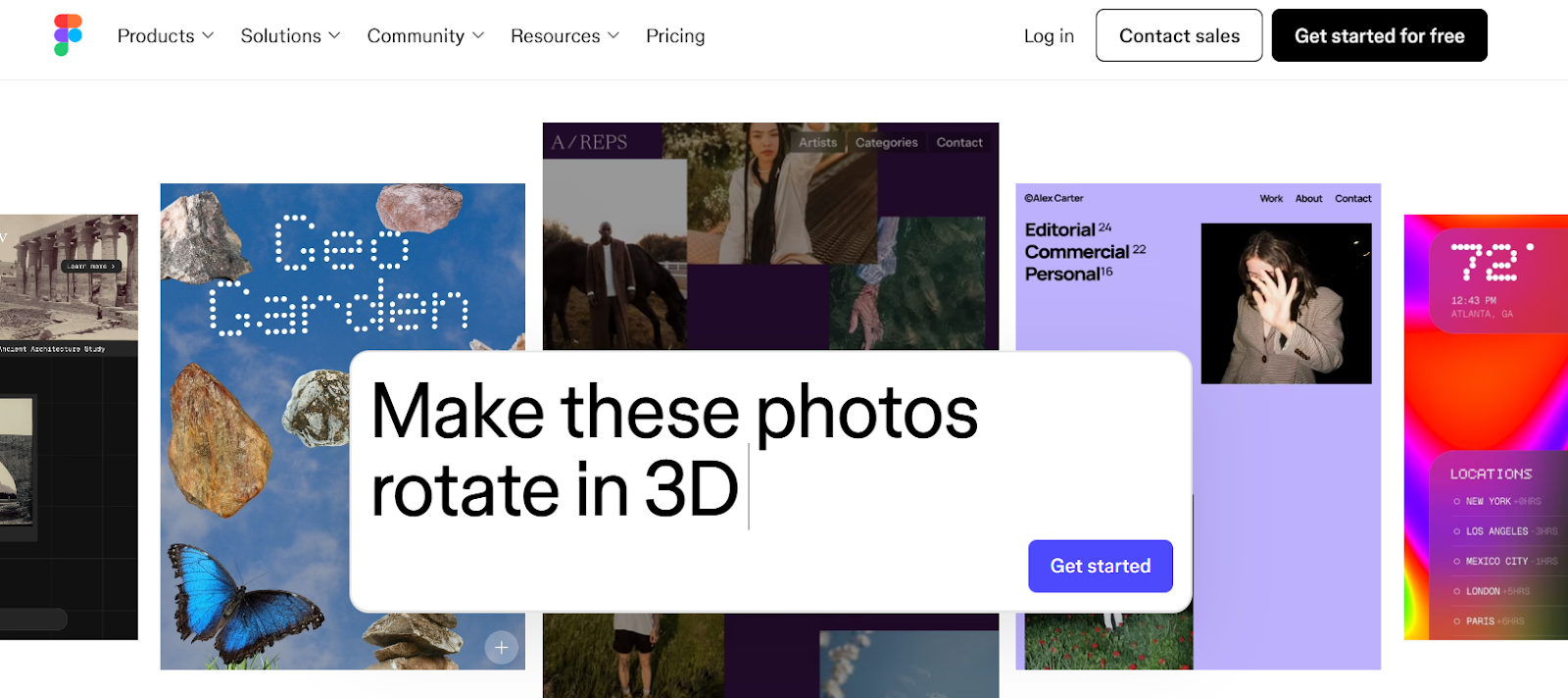Select the colorful weather locations thumbnail
Image resolution: width=1568 pixels, height=698 pixels.
tap(1485, 392)
